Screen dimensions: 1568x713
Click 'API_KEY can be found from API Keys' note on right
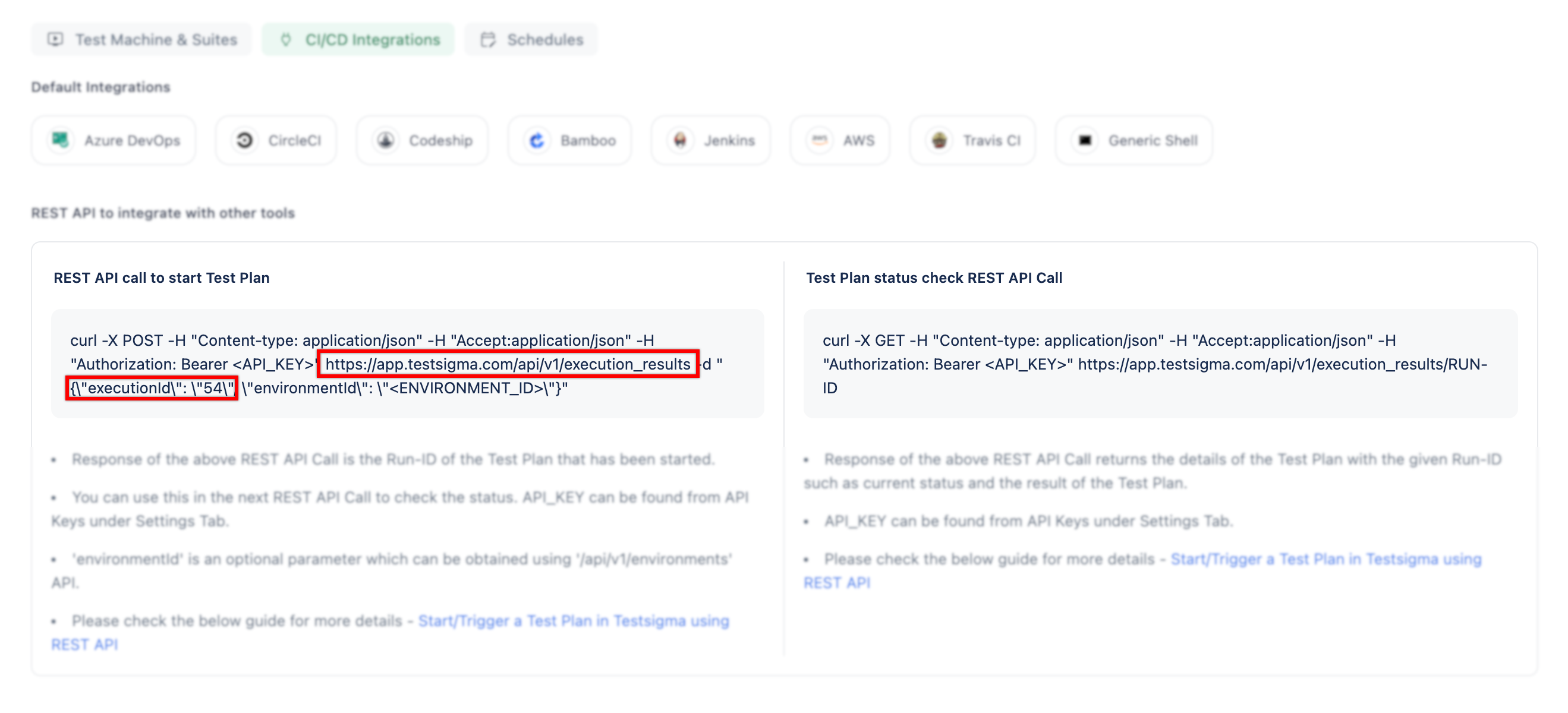point(1028,521)
